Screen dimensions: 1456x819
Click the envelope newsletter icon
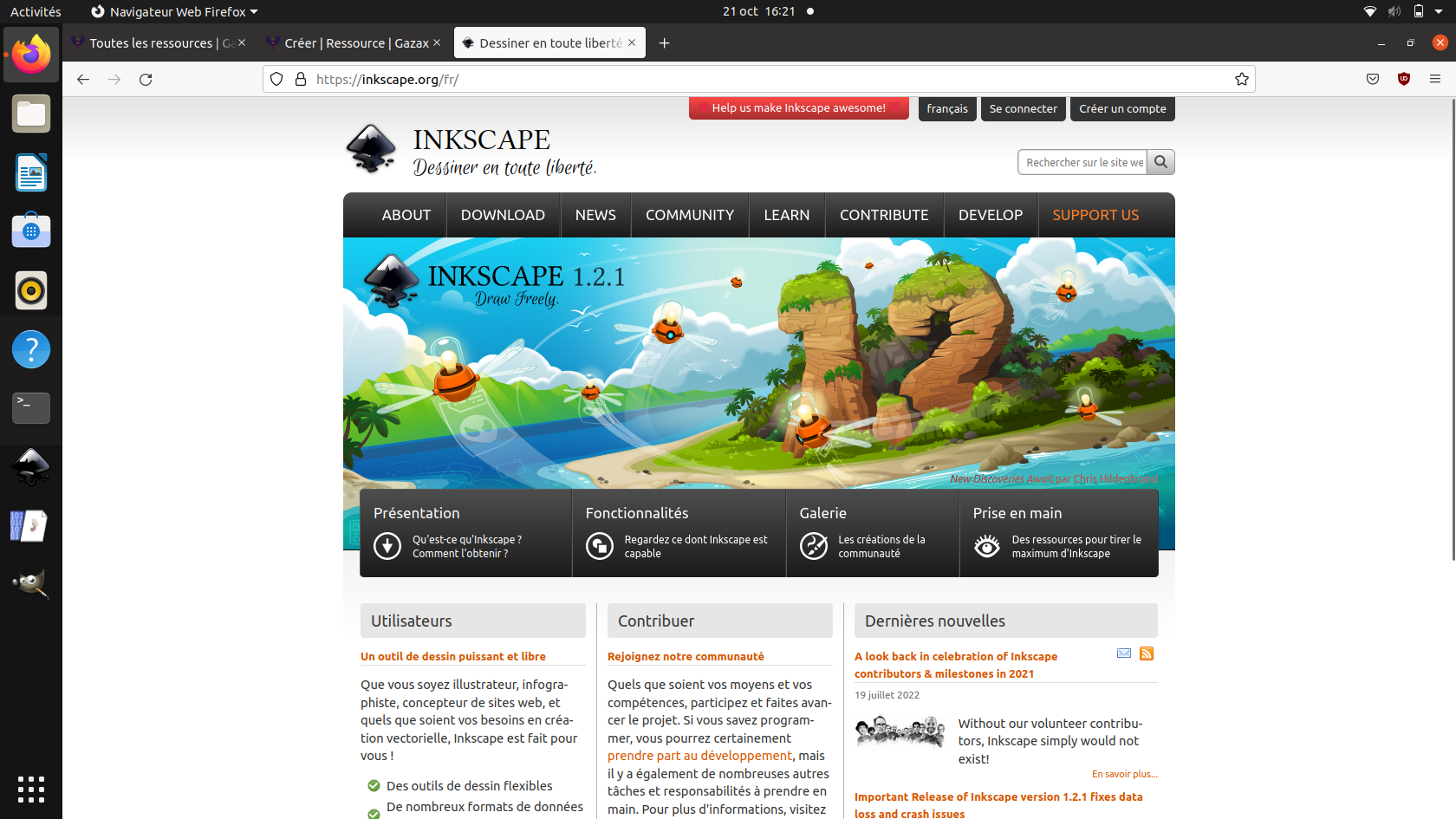[x=1124, y=653]
